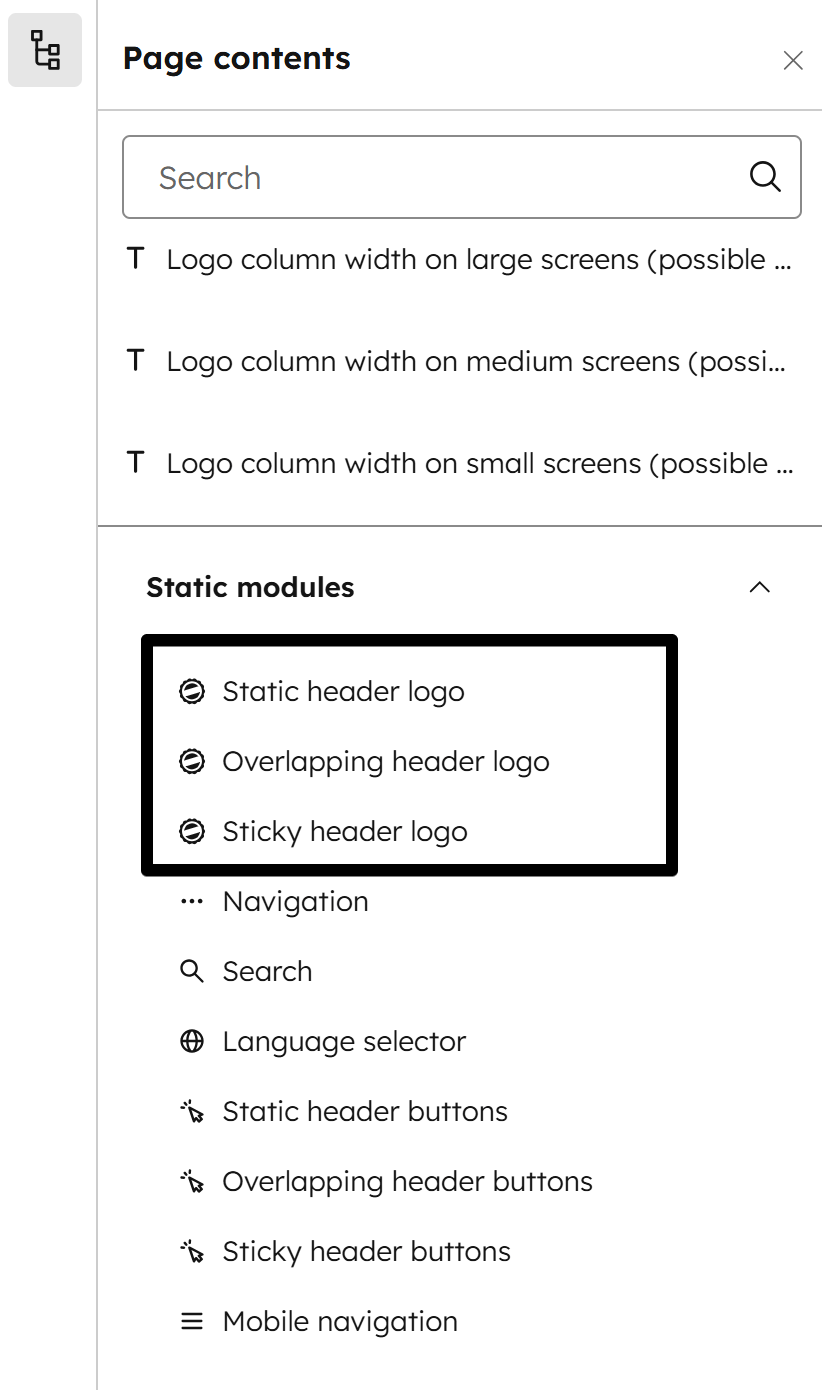Collapse the Static modules section
Viewport: 822px width, 1390px height.
tap(761, 587)
